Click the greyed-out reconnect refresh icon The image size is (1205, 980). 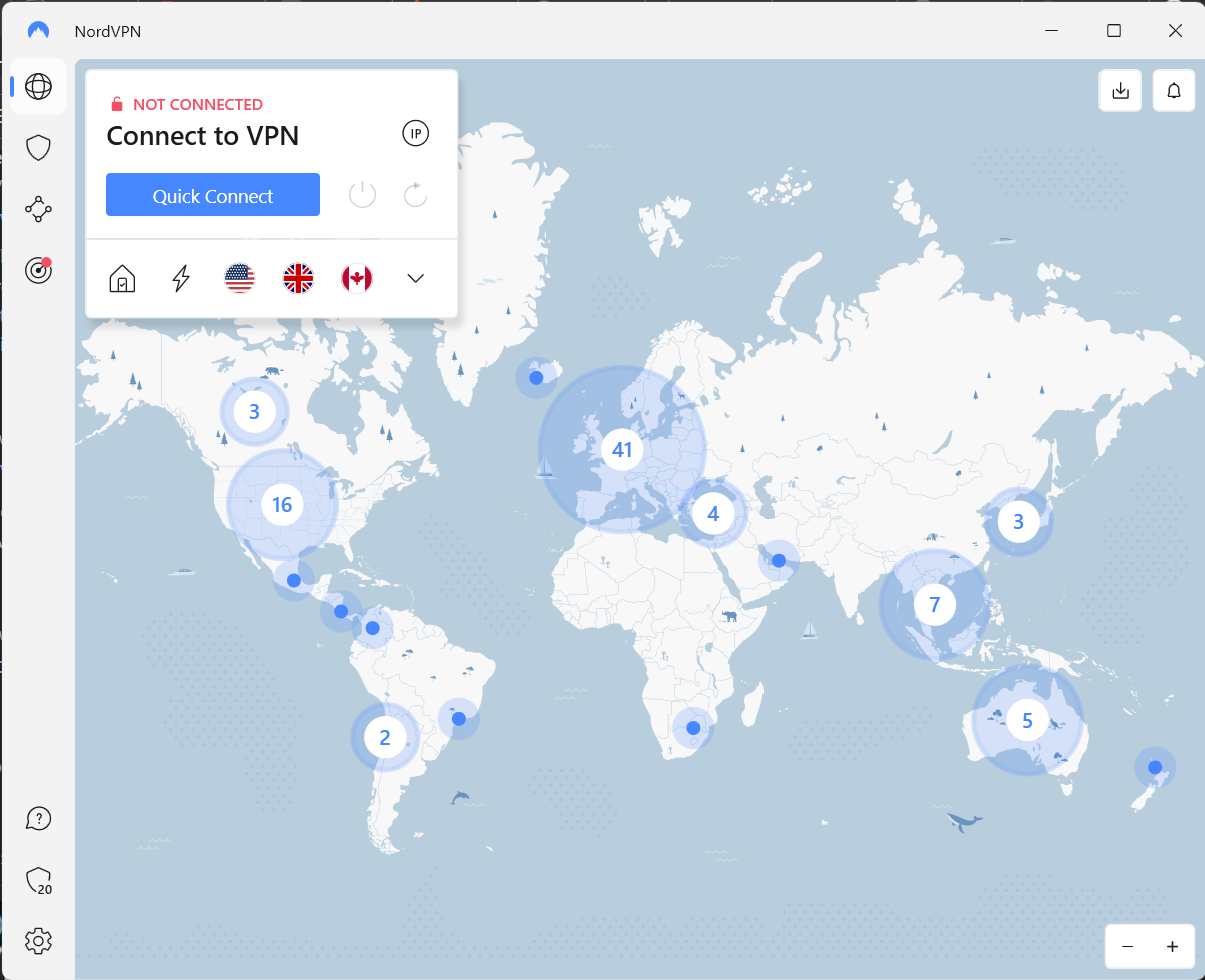pos(415,195)
